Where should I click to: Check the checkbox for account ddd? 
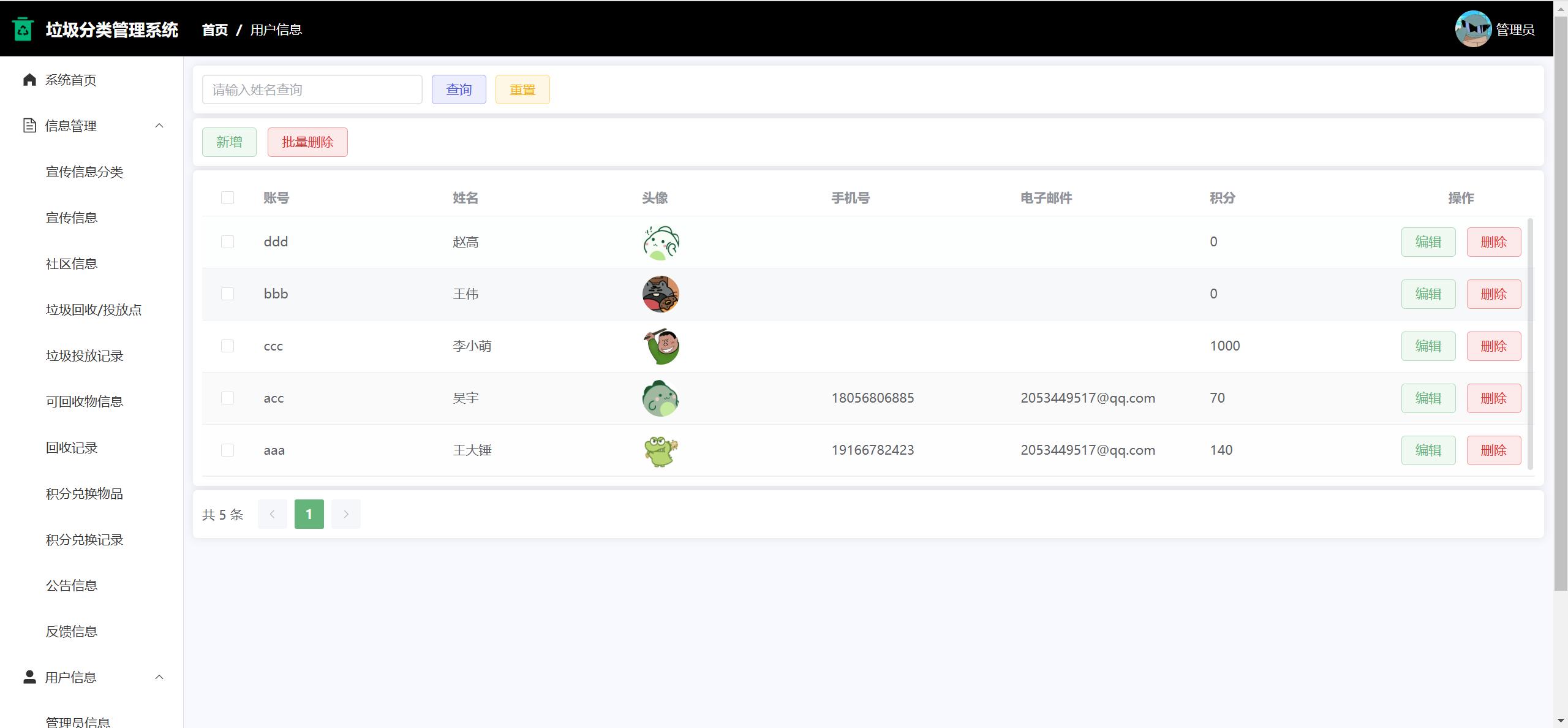[x=227, y=242]
